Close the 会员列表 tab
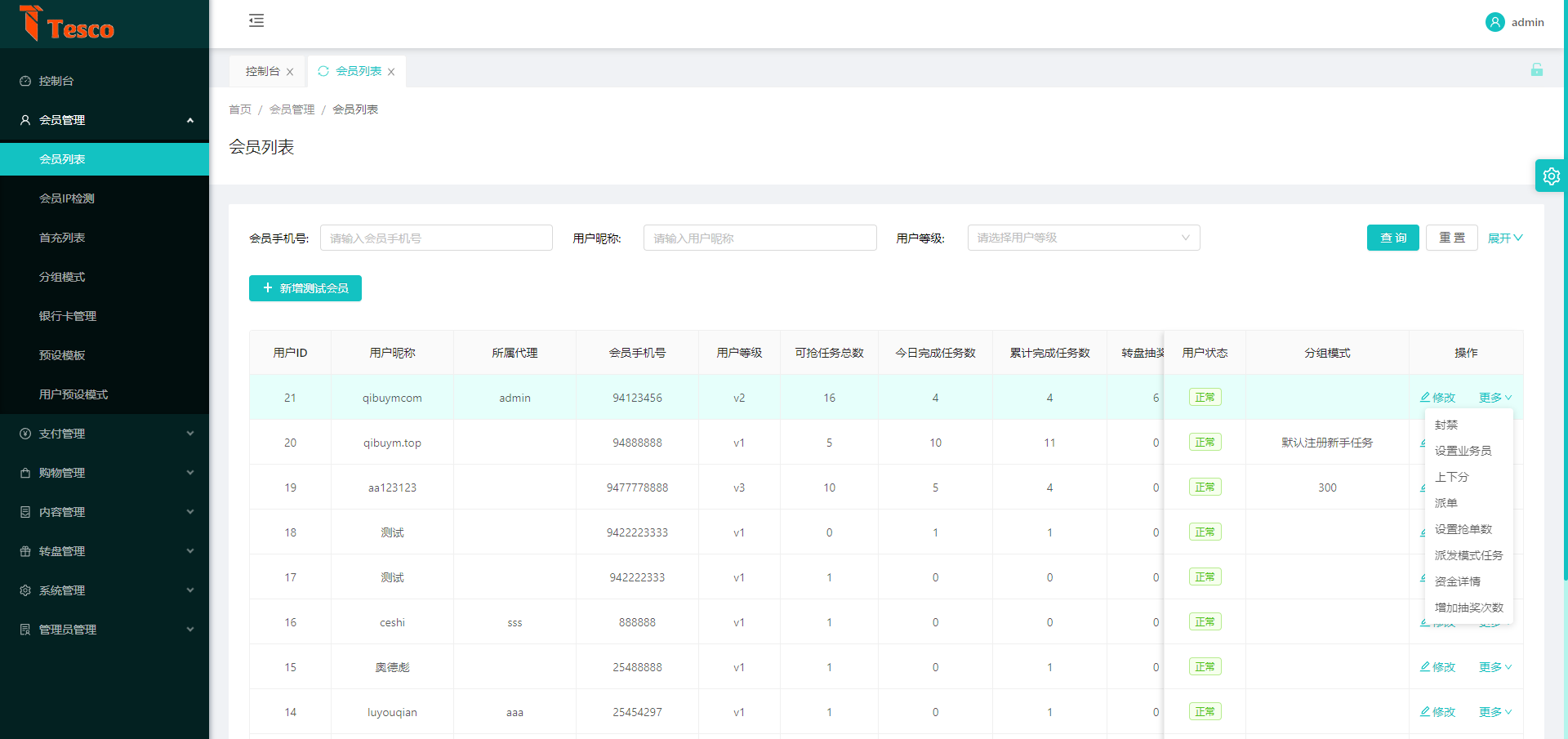 point(391,72)
